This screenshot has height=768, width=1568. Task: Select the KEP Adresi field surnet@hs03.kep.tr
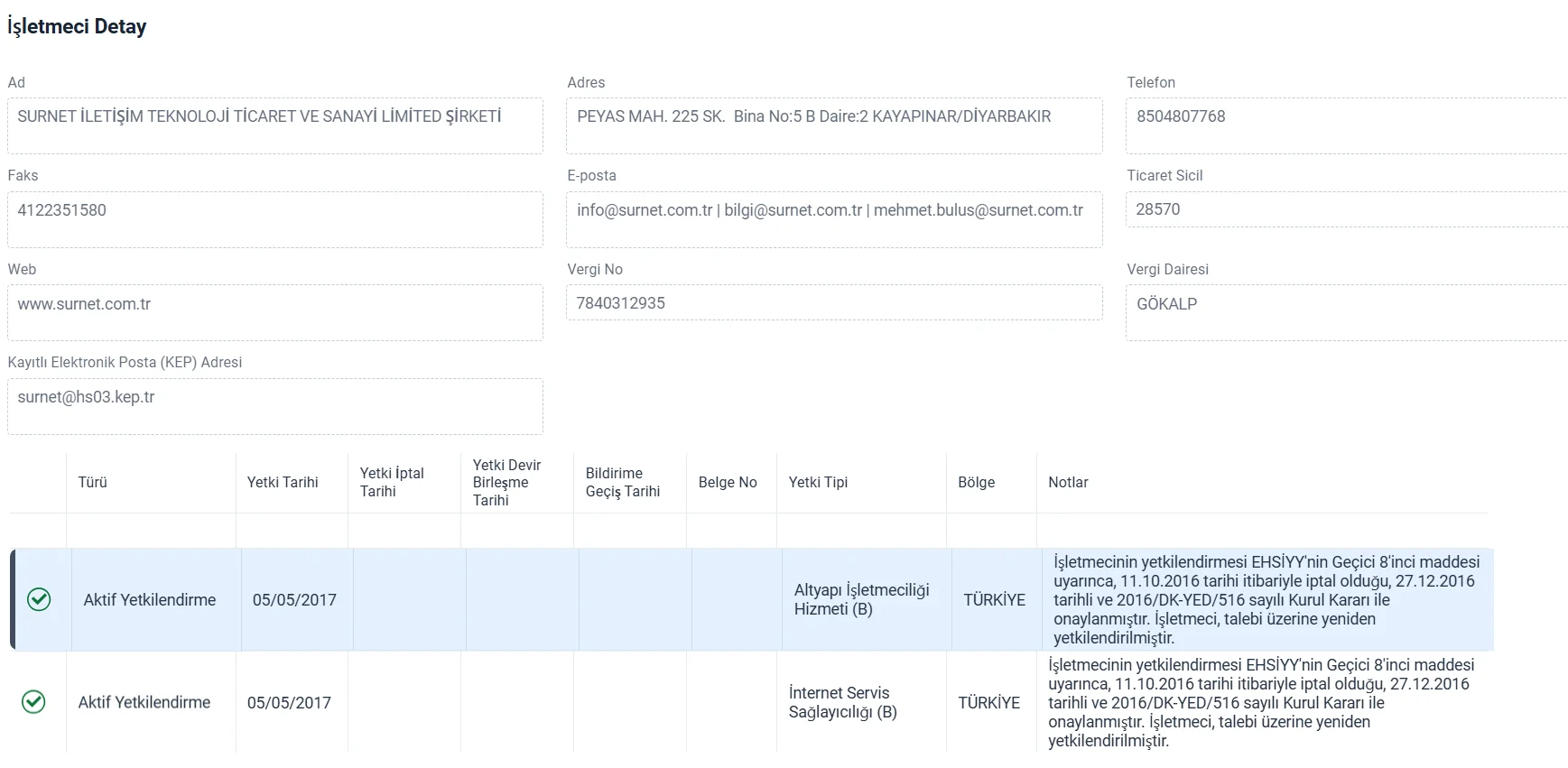275,406
